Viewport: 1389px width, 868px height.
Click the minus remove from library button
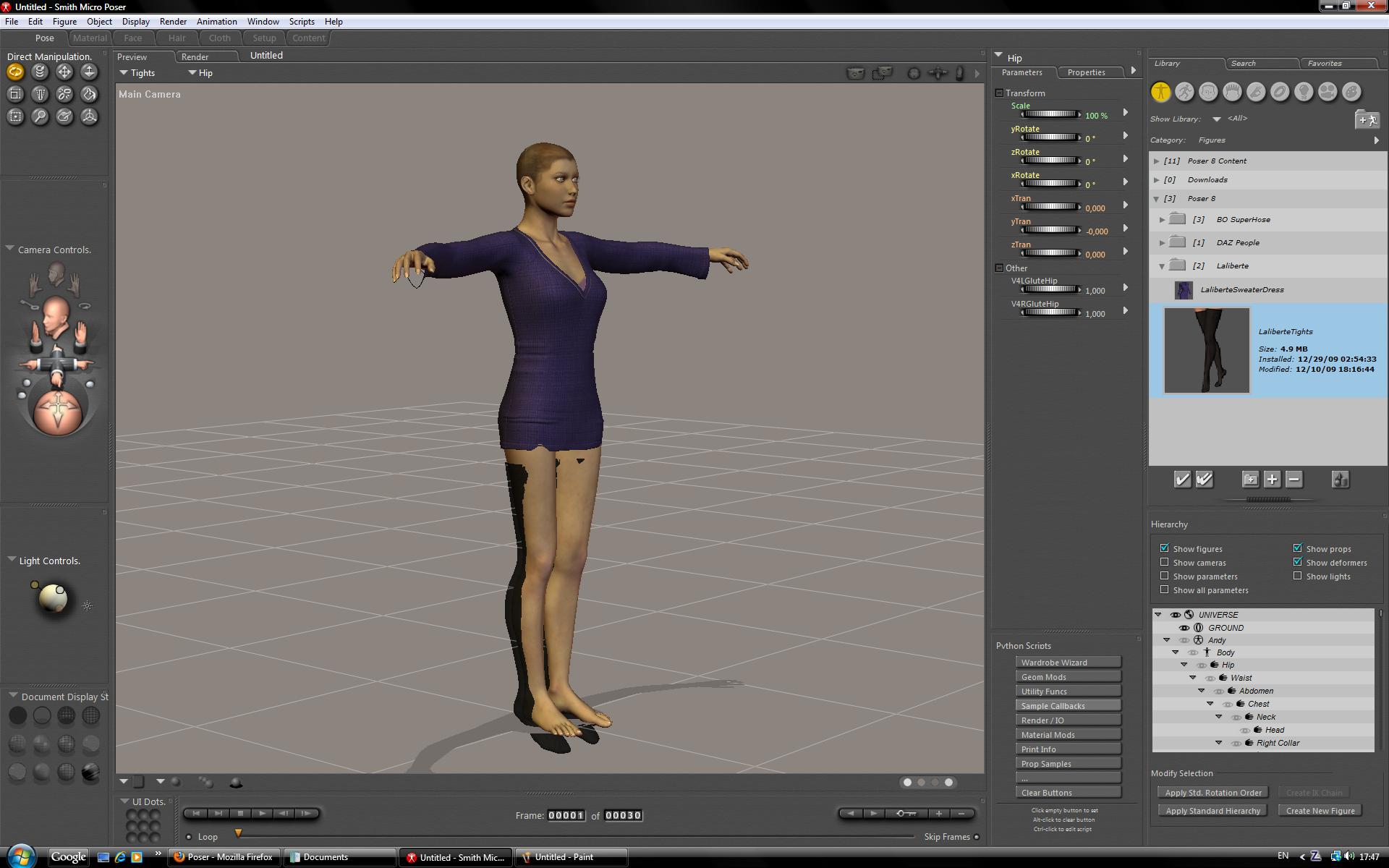[1294, 479]
